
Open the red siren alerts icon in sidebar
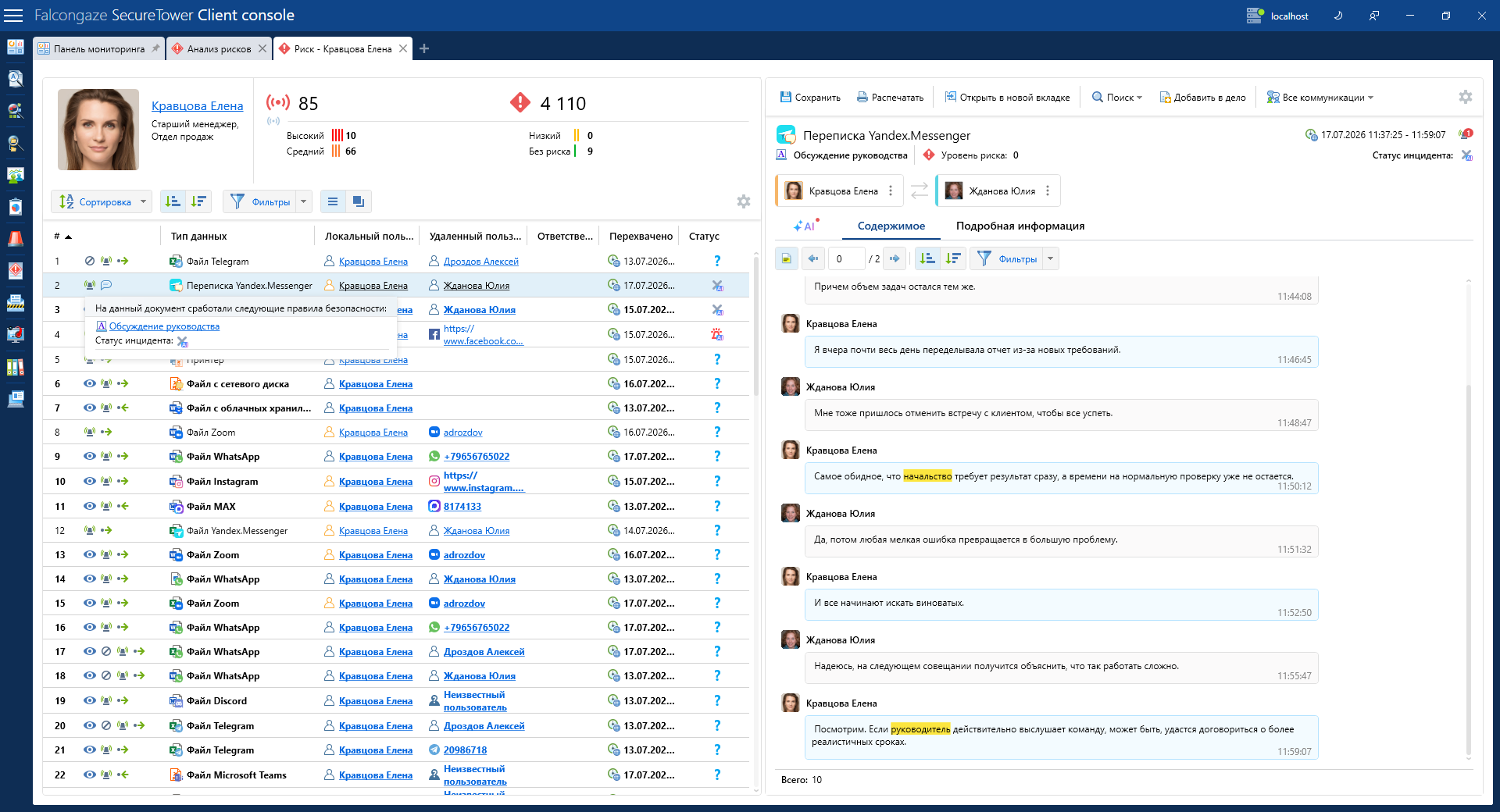[x=15, y=239]
